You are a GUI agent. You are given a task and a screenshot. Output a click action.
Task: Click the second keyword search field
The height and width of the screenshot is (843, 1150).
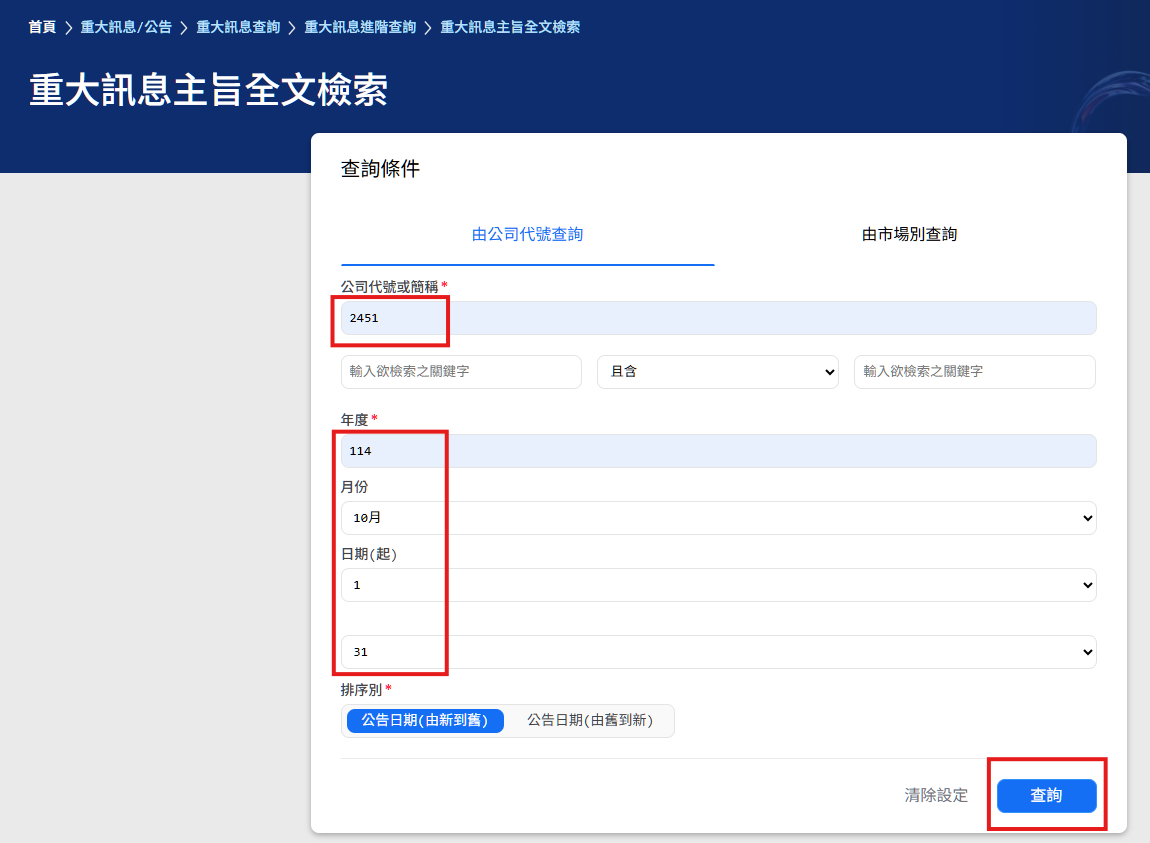(974, 371)
